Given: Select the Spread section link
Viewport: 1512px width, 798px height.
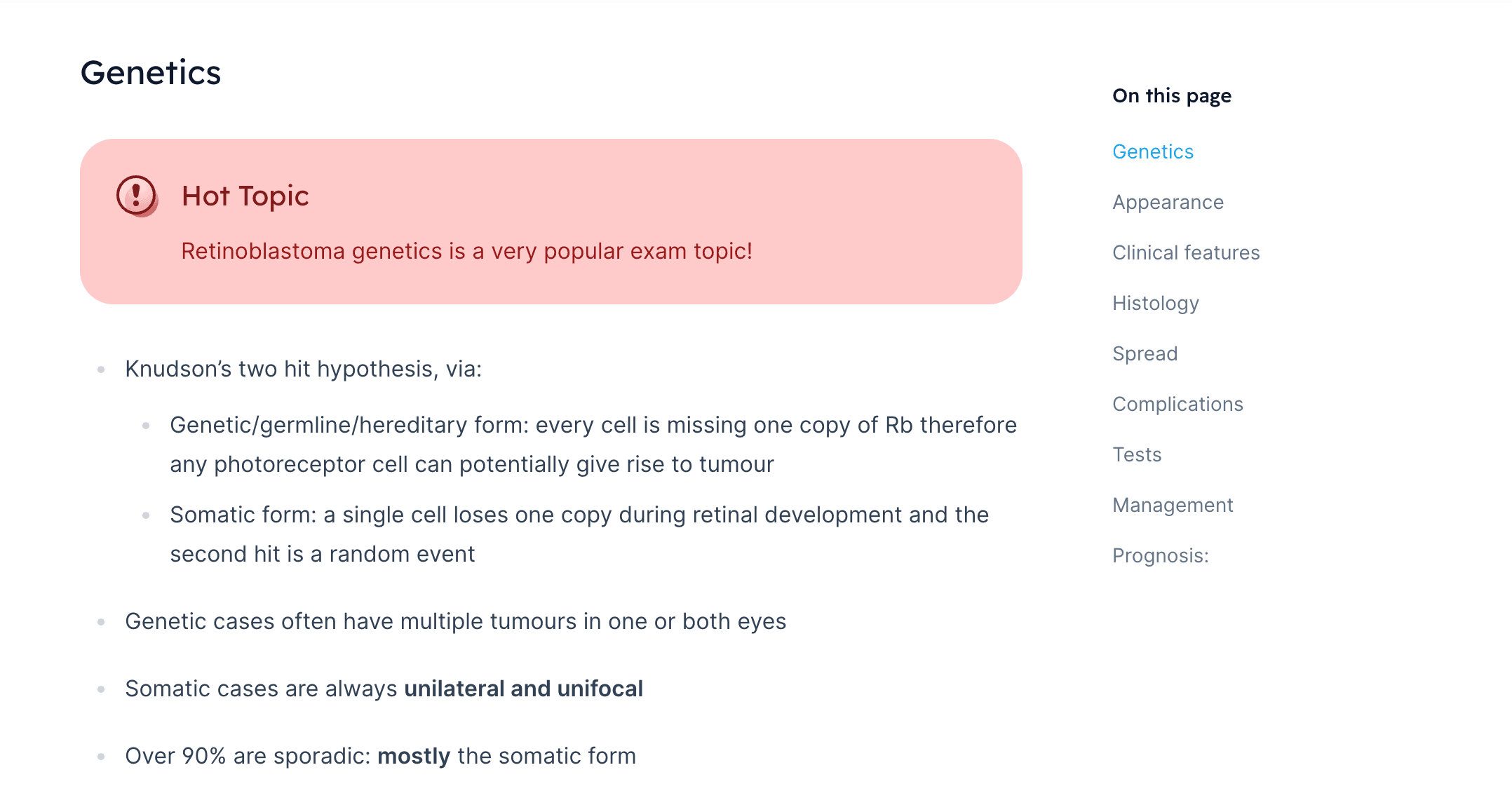Looking at the screenshot, I should (1145, 353).
